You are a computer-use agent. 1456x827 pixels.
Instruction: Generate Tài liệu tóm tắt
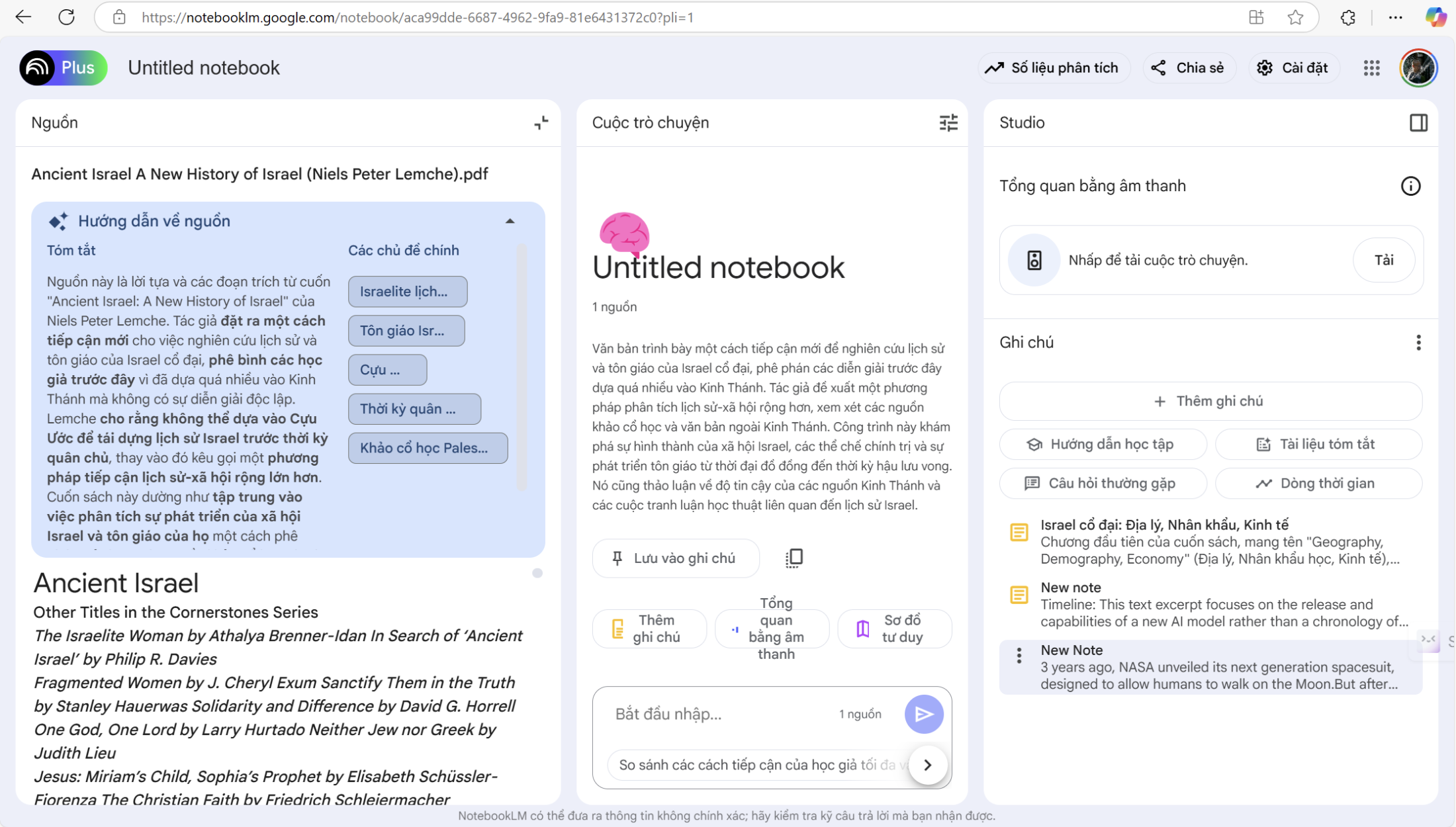click(x=1318, y=444)
